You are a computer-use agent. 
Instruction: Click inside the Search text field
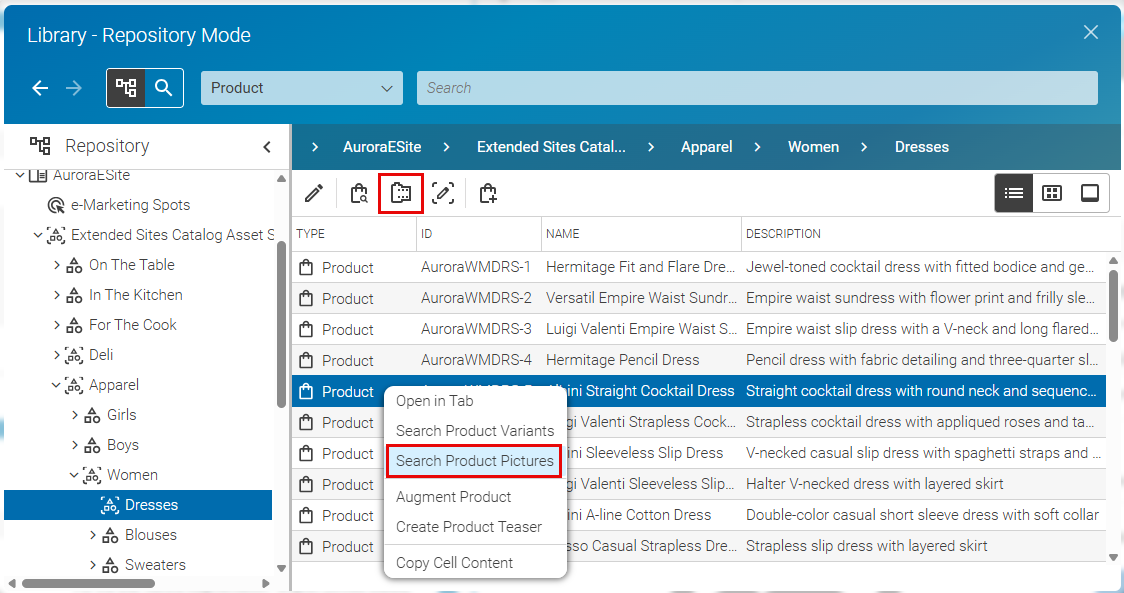tap(757, 88)
